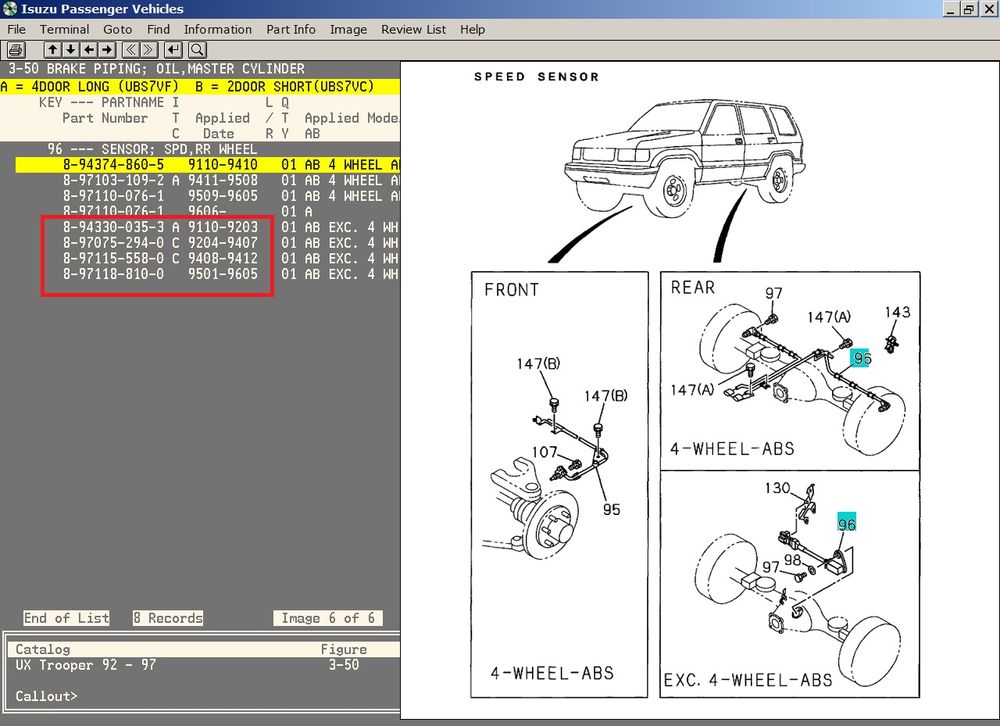Click callout 130 in EXC. 4-WHEEL-ABS diagram

click(x=777, y=488)
